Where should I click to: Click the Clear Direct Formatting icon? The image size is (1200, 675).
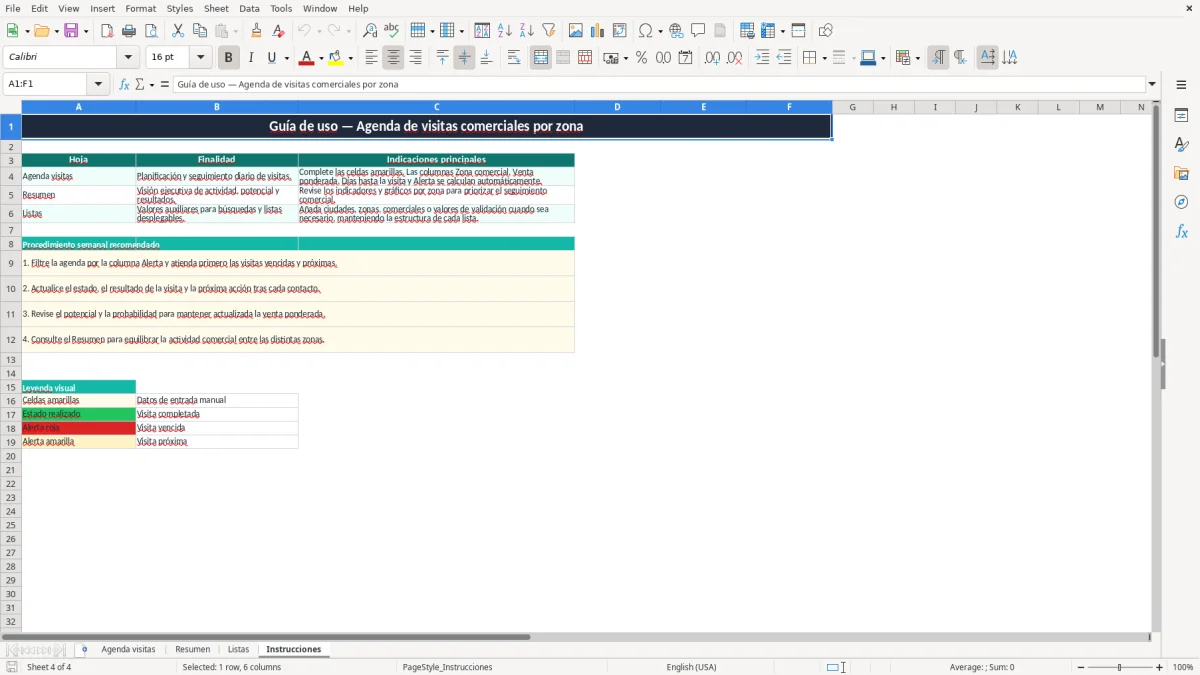278,31
